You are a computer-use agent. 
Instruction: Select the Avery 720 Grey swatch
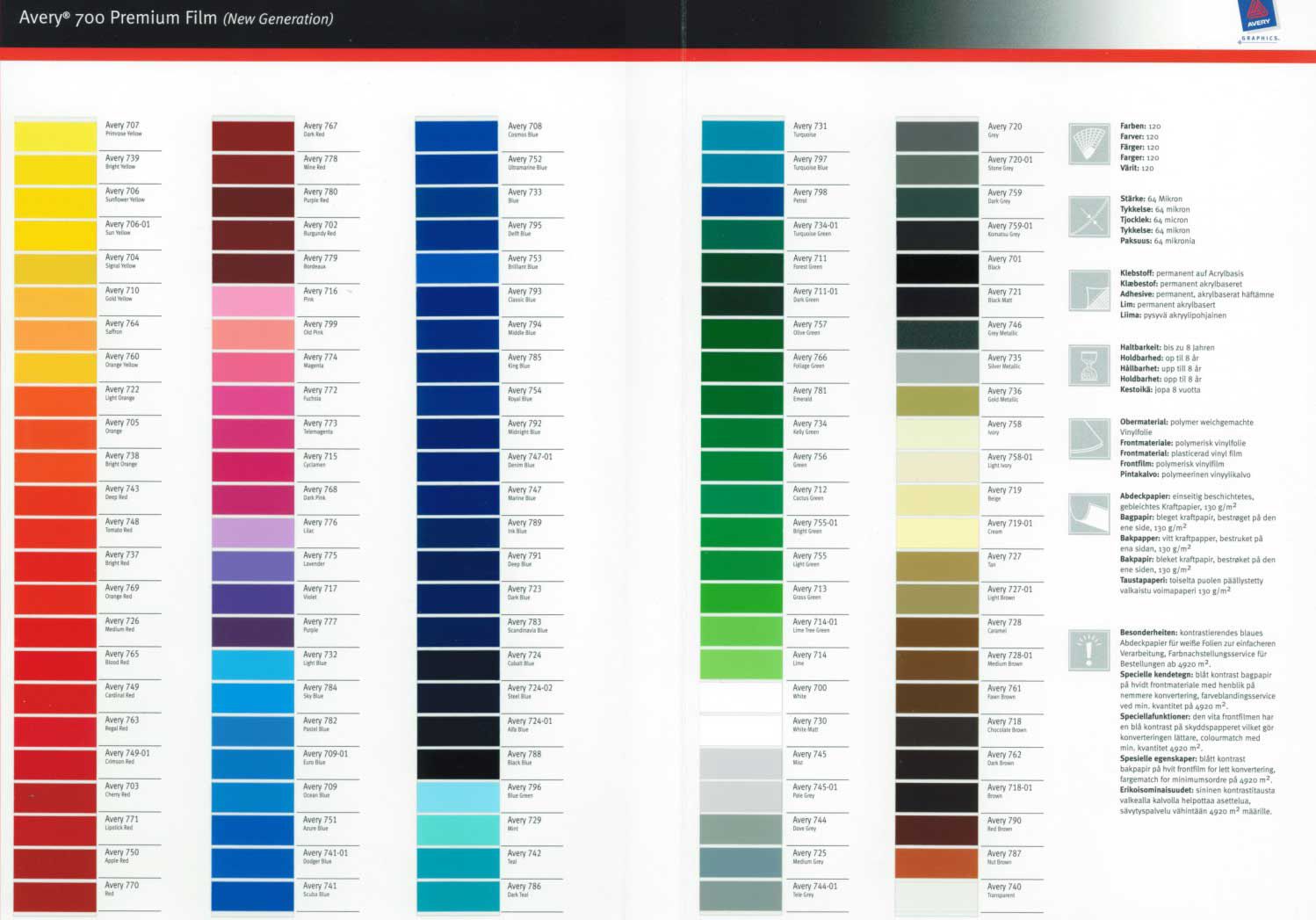pyautogui.click(x=936, y=137)
